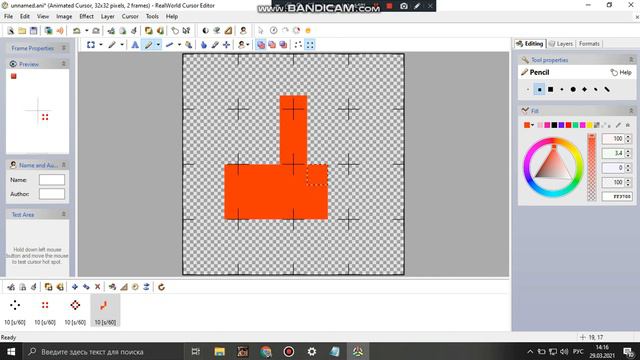Click the speaker sound icon in top toolbar
Screen dimensions: 640x360
[x=60, y=31]
